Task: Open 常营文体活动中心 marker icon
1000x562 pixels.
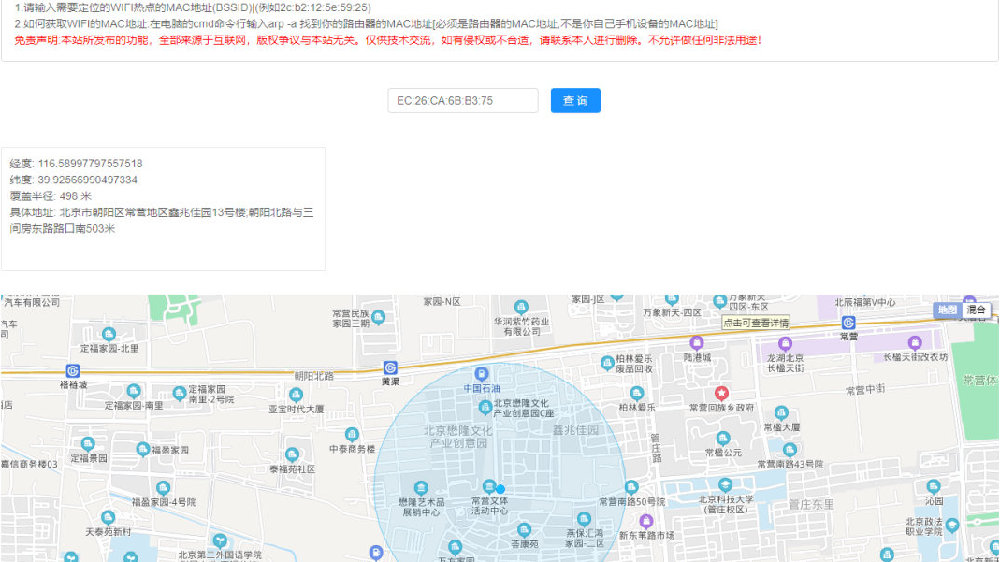Action: (x=489, y=487)
